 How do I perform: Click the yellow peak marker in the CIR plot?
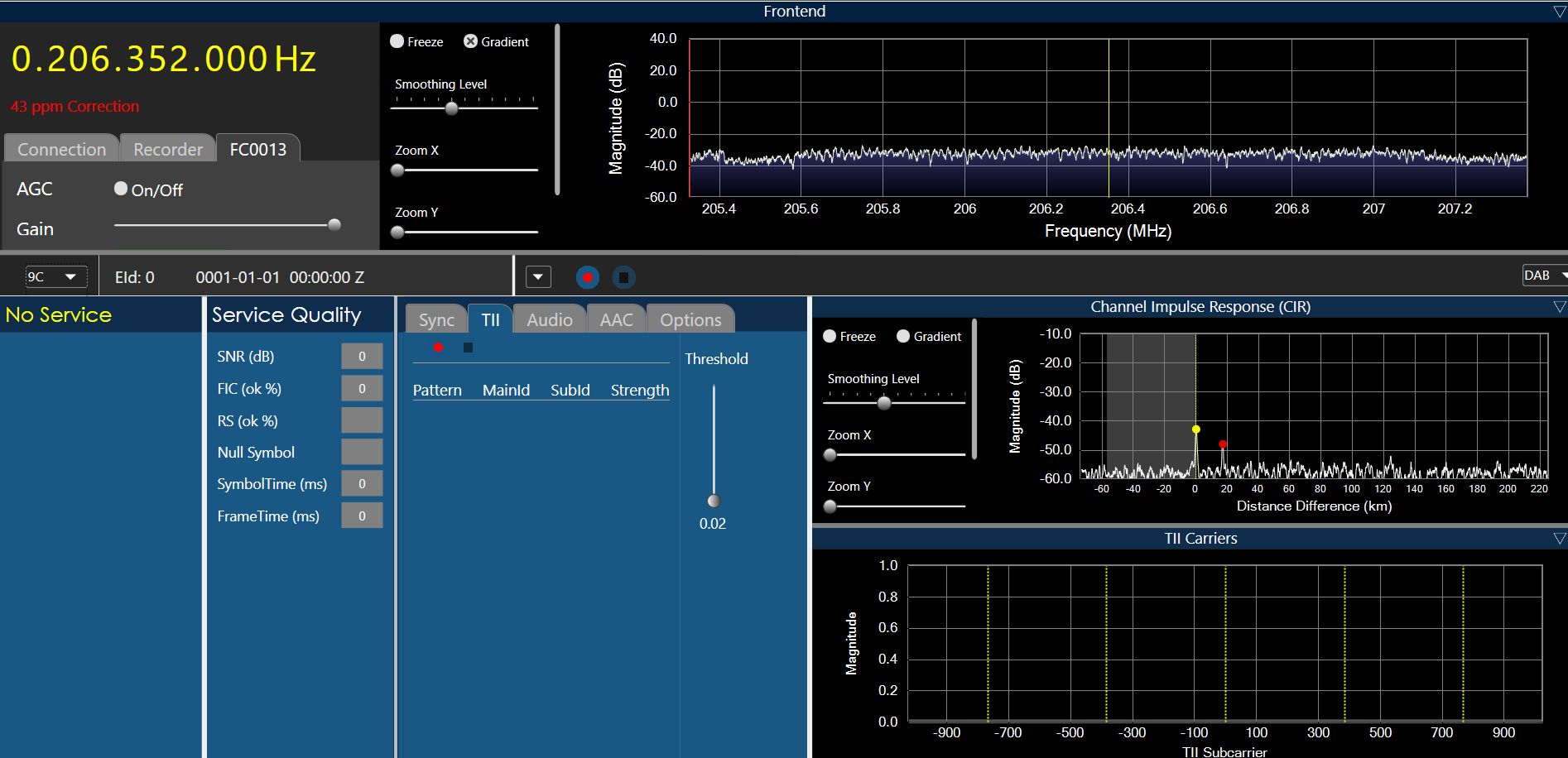click(x=1195, y=429)
